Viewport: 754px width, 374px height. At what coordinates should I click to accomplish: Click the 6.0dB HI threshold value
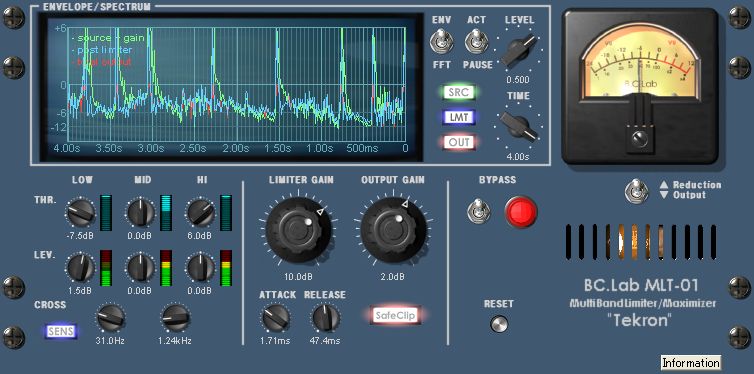point(200,236)
